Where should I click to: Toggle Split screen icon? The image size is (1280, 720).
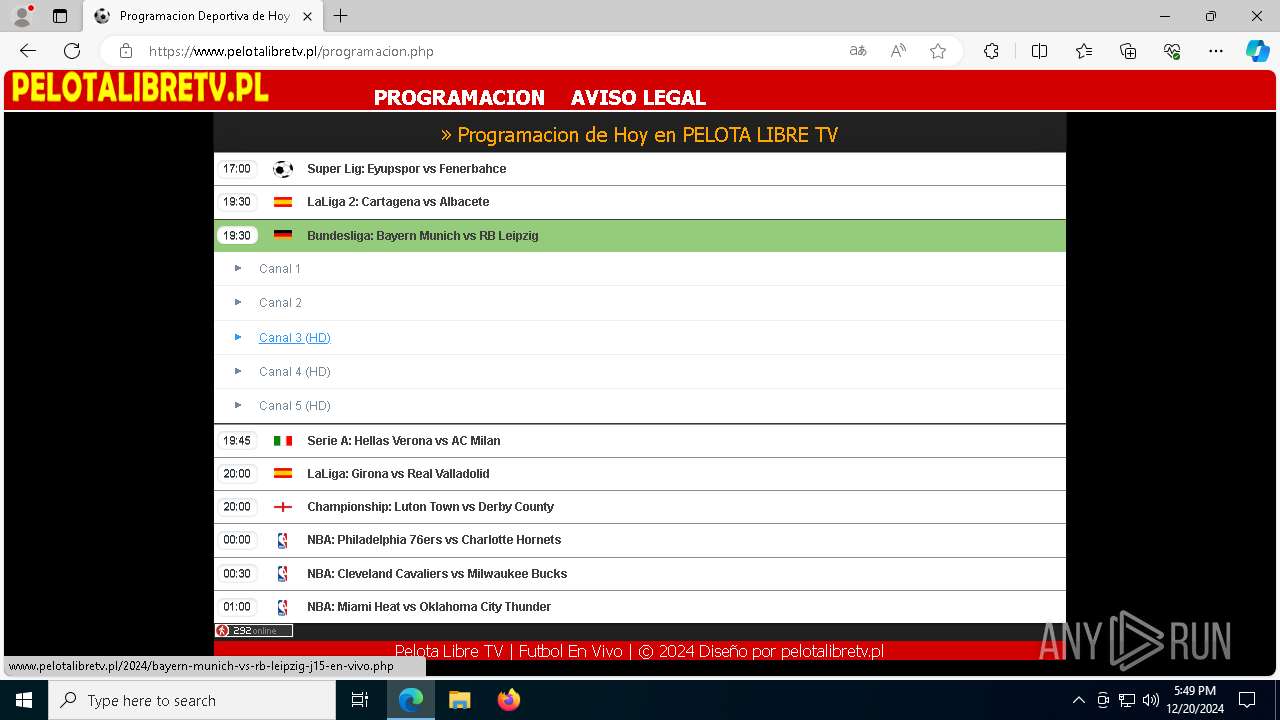pos(1039,51)
